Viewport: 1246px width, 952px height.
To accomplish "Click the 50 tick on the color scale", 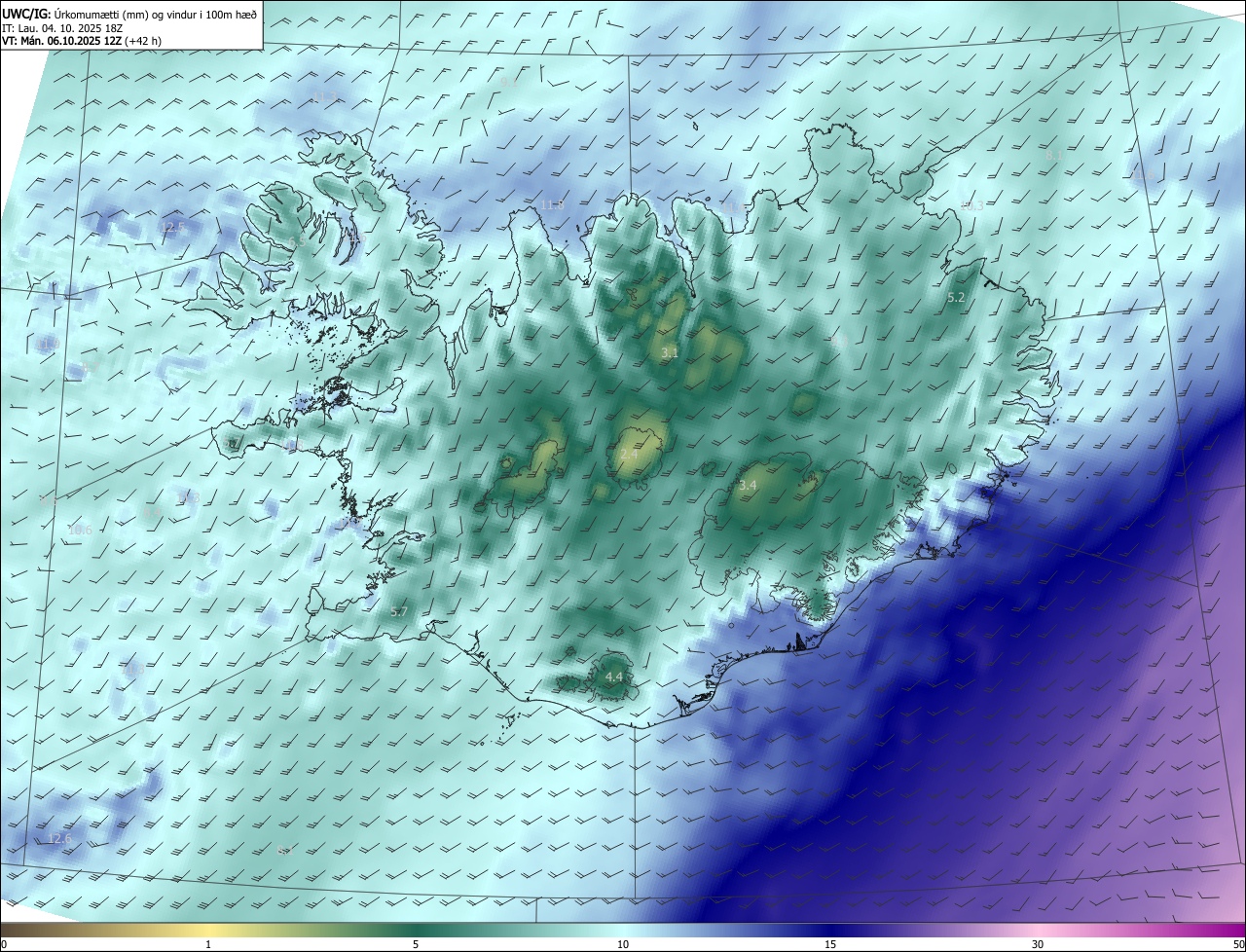I will pyautogui.click(x=1238, y=944).
